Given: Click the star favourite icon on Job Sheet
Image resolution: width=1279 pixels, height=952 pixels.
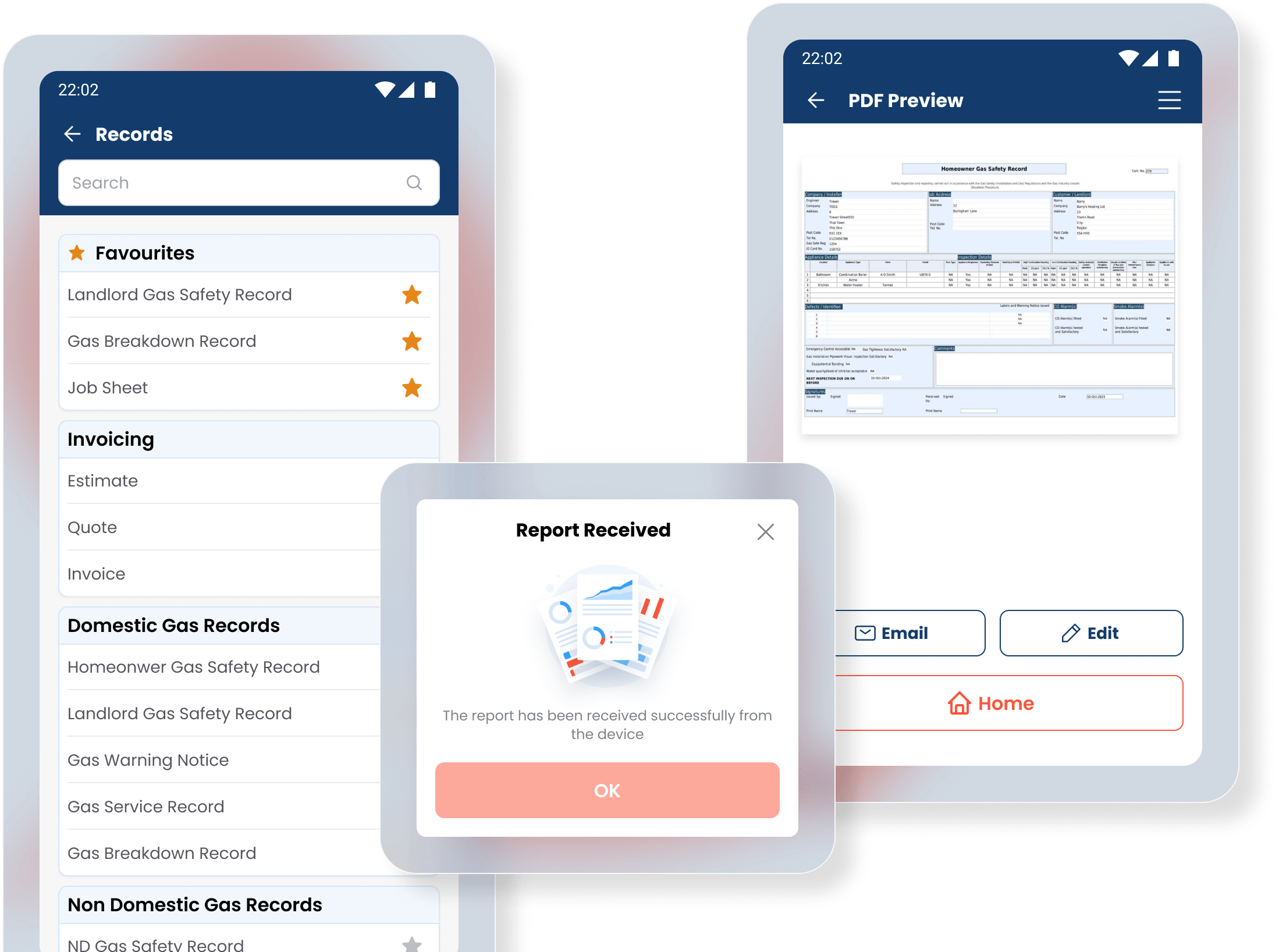Looking at the screenshot, I should [415, 388].
